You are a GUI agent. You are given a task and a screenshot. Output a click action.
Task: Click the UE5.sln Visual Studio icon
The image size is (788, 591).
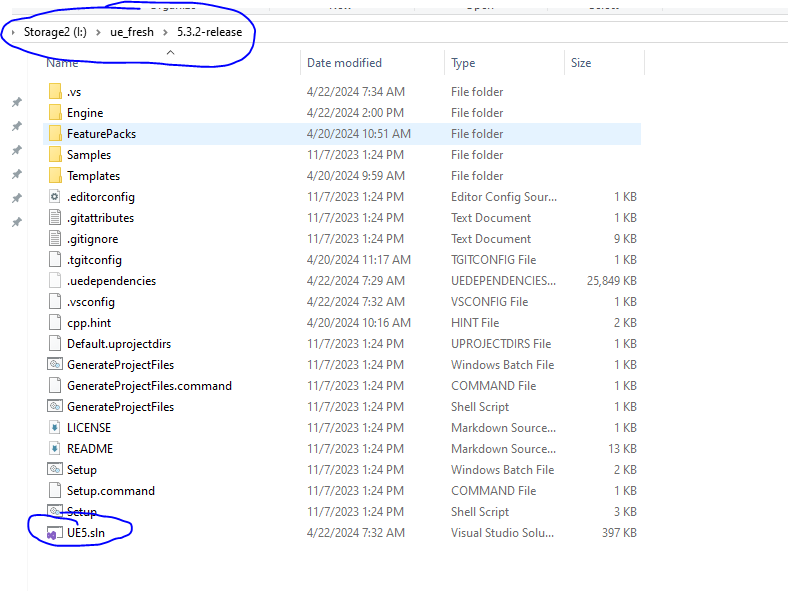pos(55,533)
